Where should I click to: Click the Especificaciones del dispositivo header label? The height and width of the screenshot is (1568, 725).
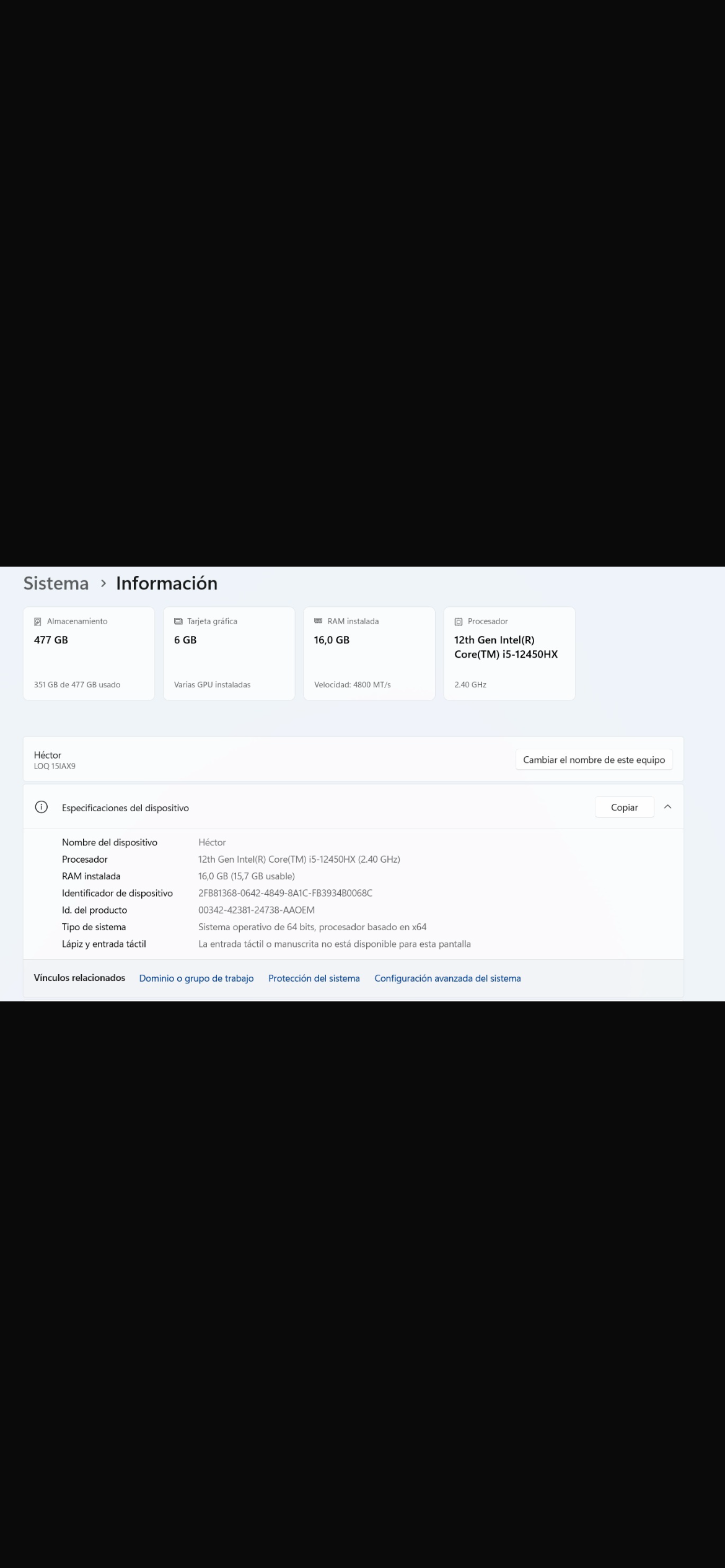pos(125,808)
